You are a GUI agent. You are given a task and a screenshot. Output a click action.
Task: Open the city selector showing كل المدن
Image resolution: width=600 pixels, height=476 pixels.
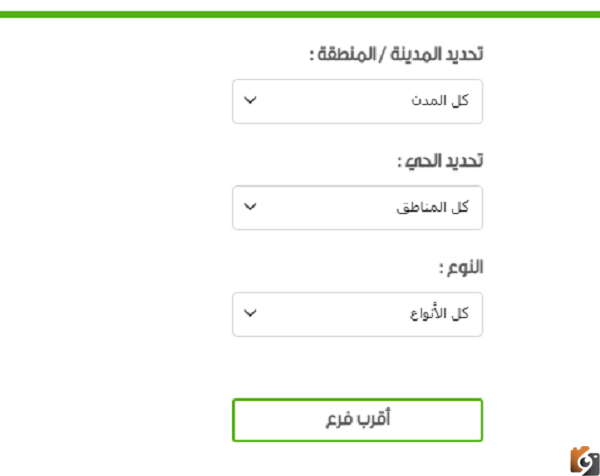coord(357,101)
